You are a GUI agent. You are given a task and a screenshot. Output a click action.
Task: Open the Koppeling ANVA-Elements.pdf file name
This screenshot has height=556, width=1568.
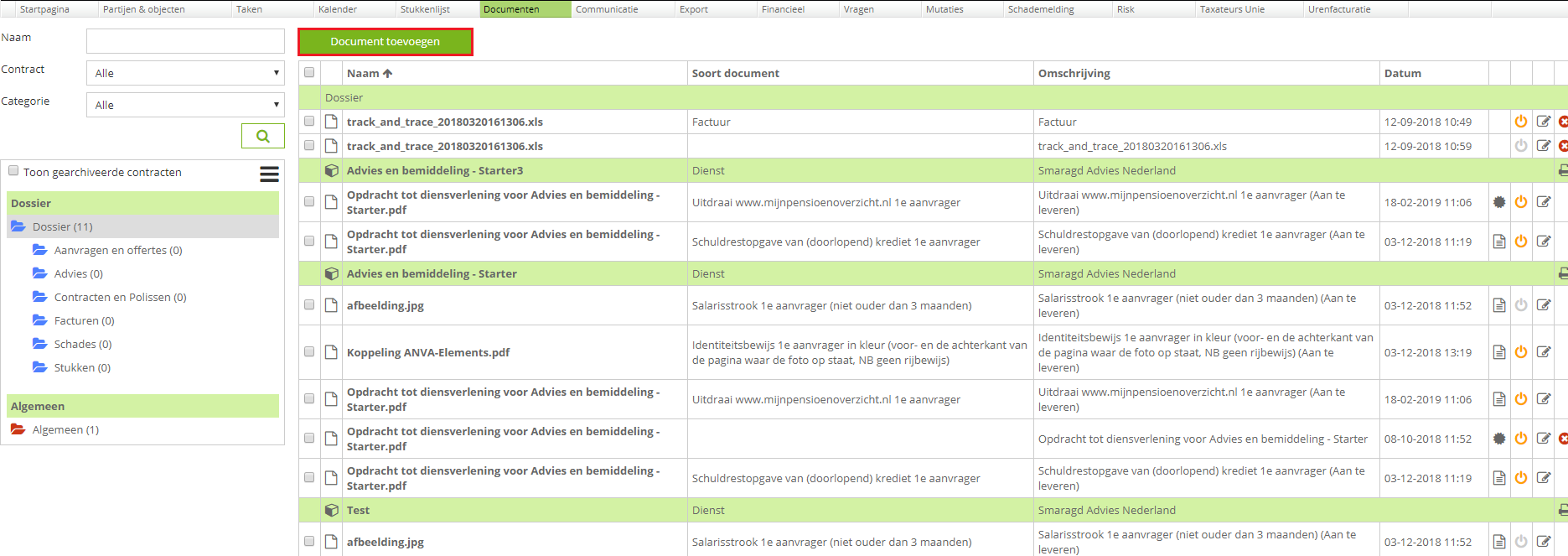(x=428, y=352)
